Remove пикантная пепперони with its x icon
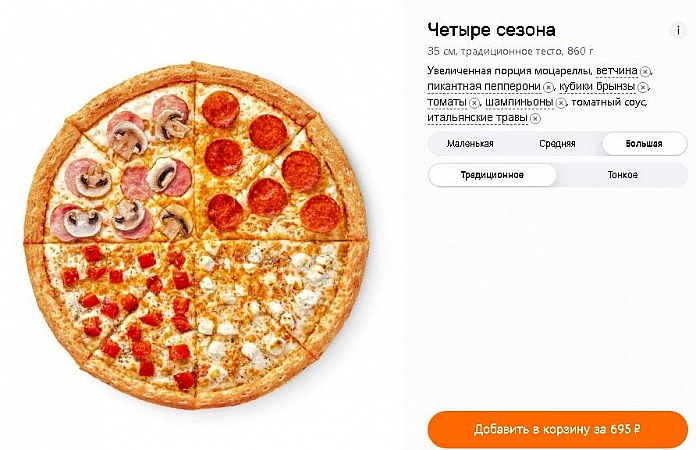 click(x=548, y=87)
